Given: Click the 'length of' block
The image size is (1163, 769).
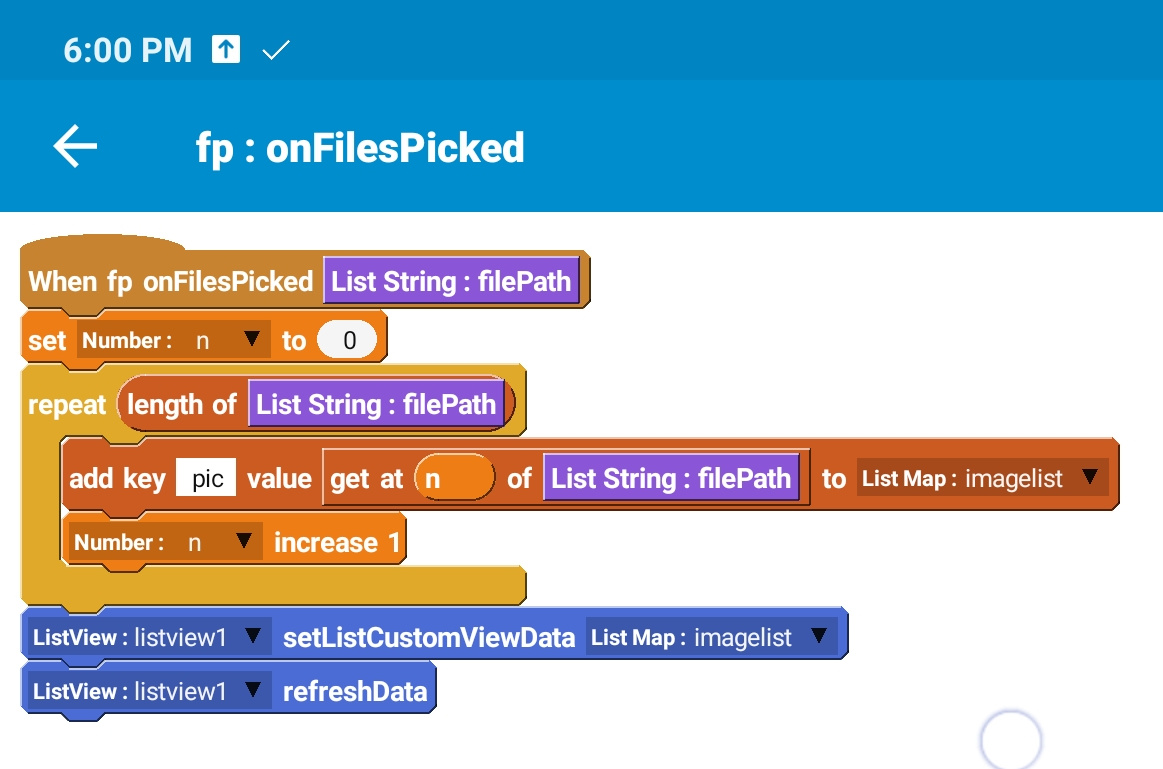Looking at the screenshot, I should click(x=181, y=405).
